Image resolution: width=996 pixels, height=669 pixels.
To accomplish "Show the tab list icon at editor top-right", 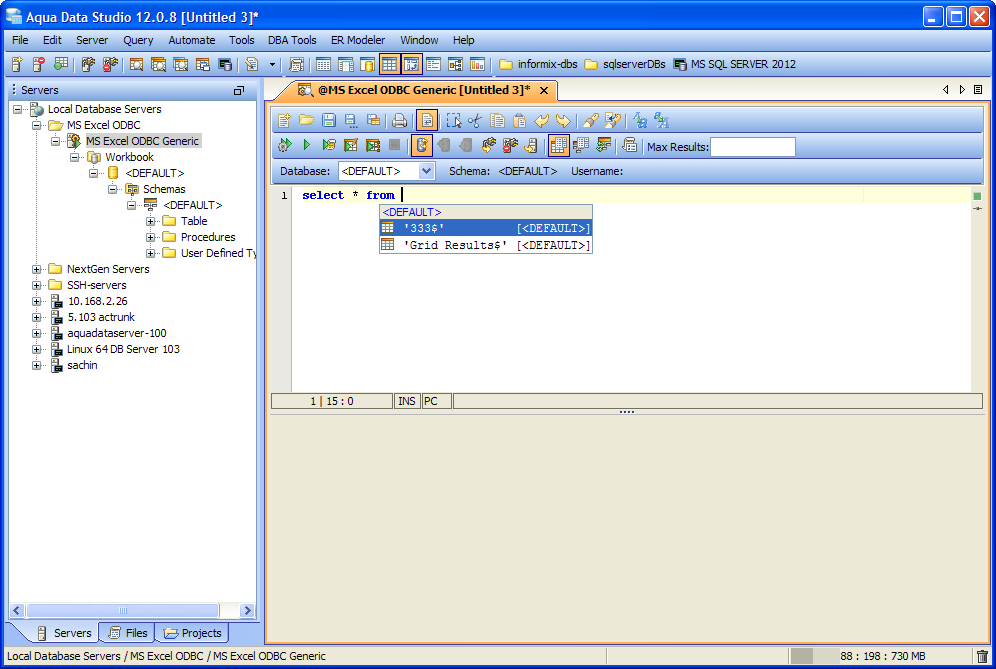I will (978, 90).
